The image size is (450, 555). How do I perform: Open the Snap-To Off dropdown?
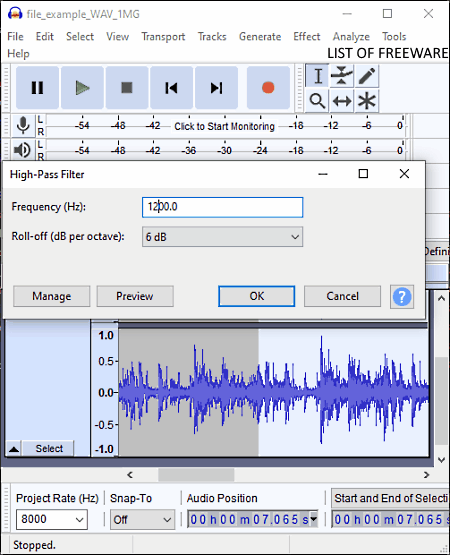[142, 519]
